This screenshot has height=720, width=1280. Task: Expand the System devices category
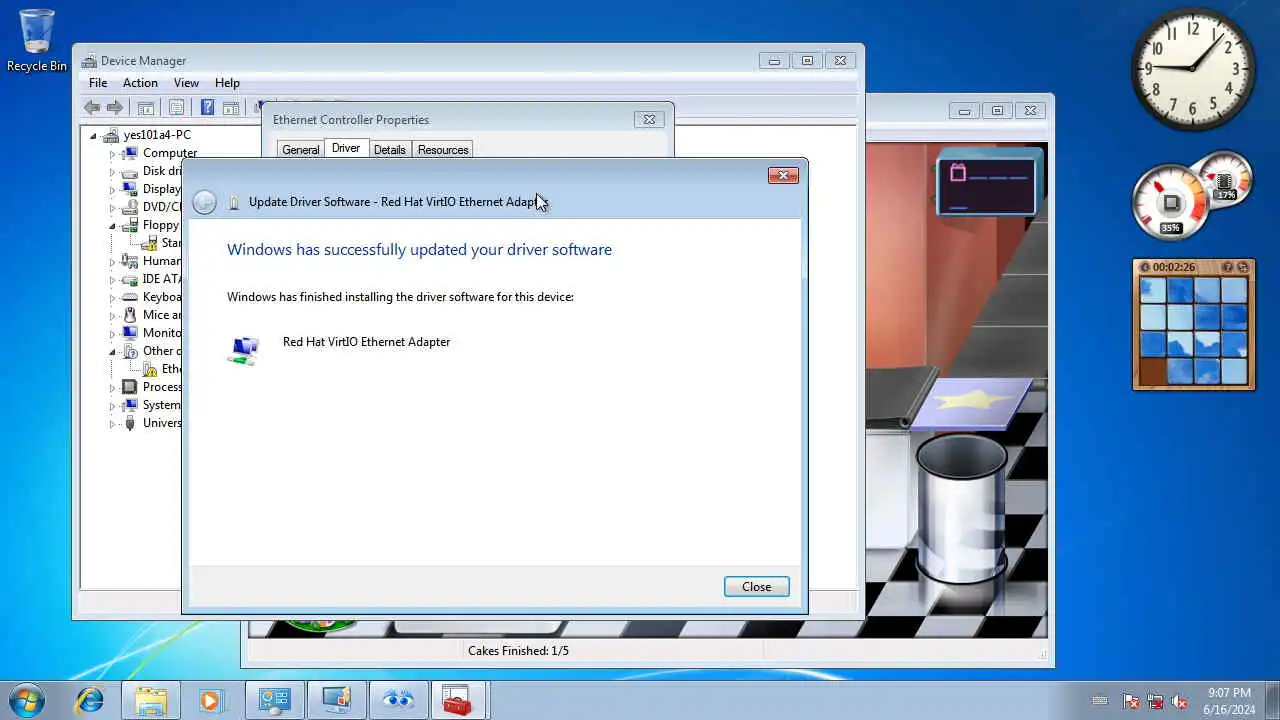(112, 406)
